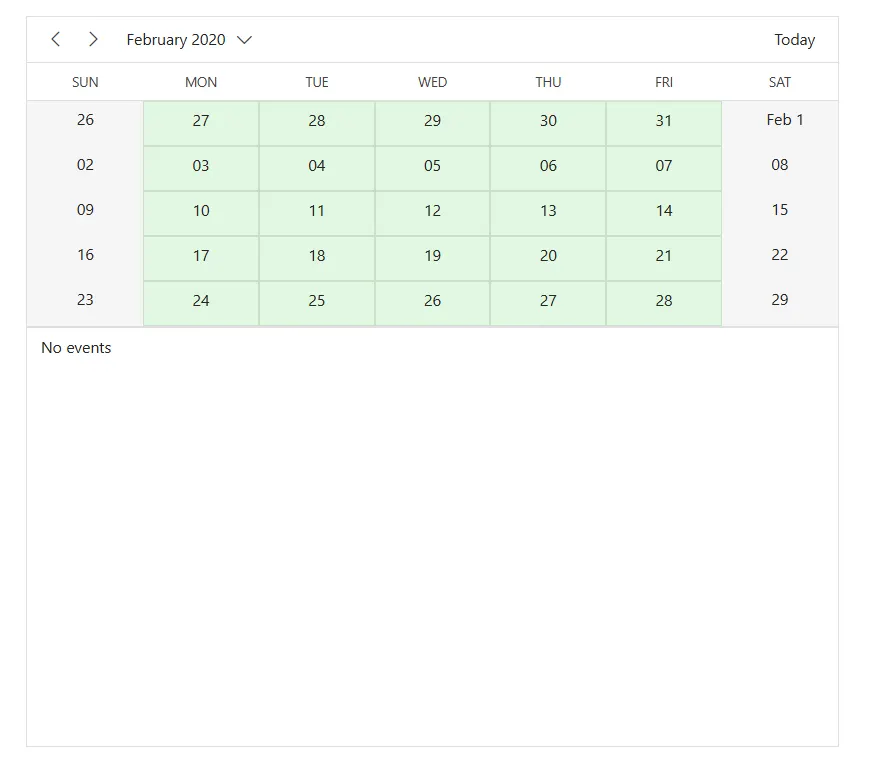Select date 09 on Sunday

[x=85, y=213]
